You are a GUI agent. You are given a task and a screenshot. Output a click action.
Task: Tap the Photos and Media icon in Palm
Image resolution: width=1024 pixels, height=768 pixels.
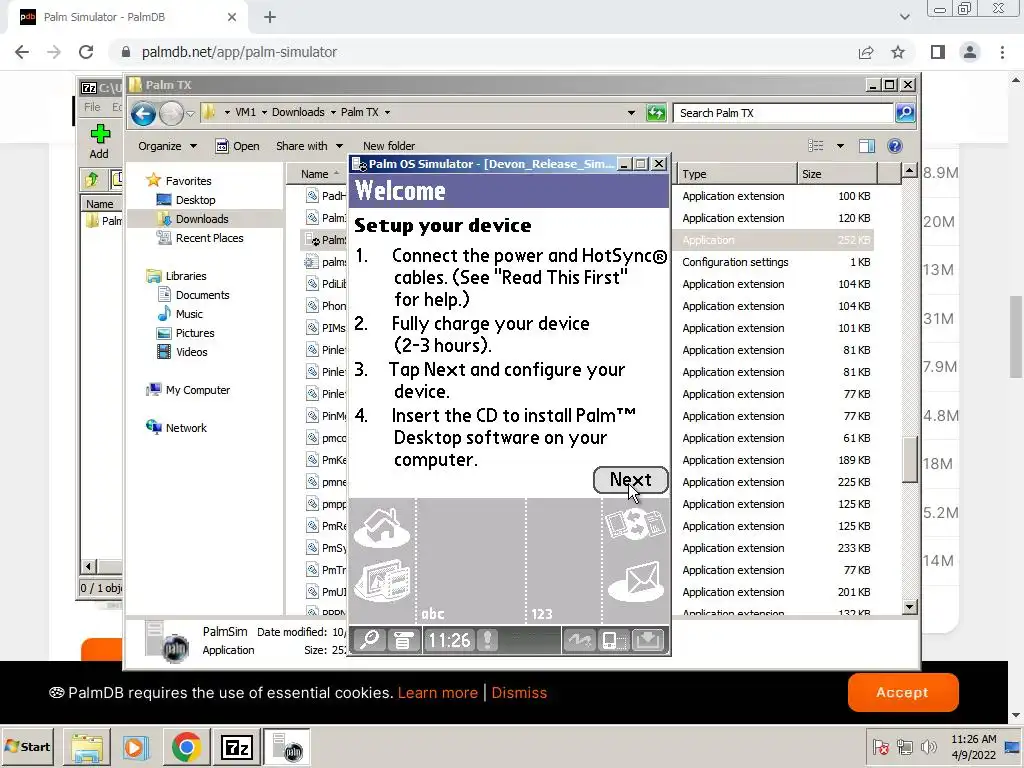(x=382, y=580)
